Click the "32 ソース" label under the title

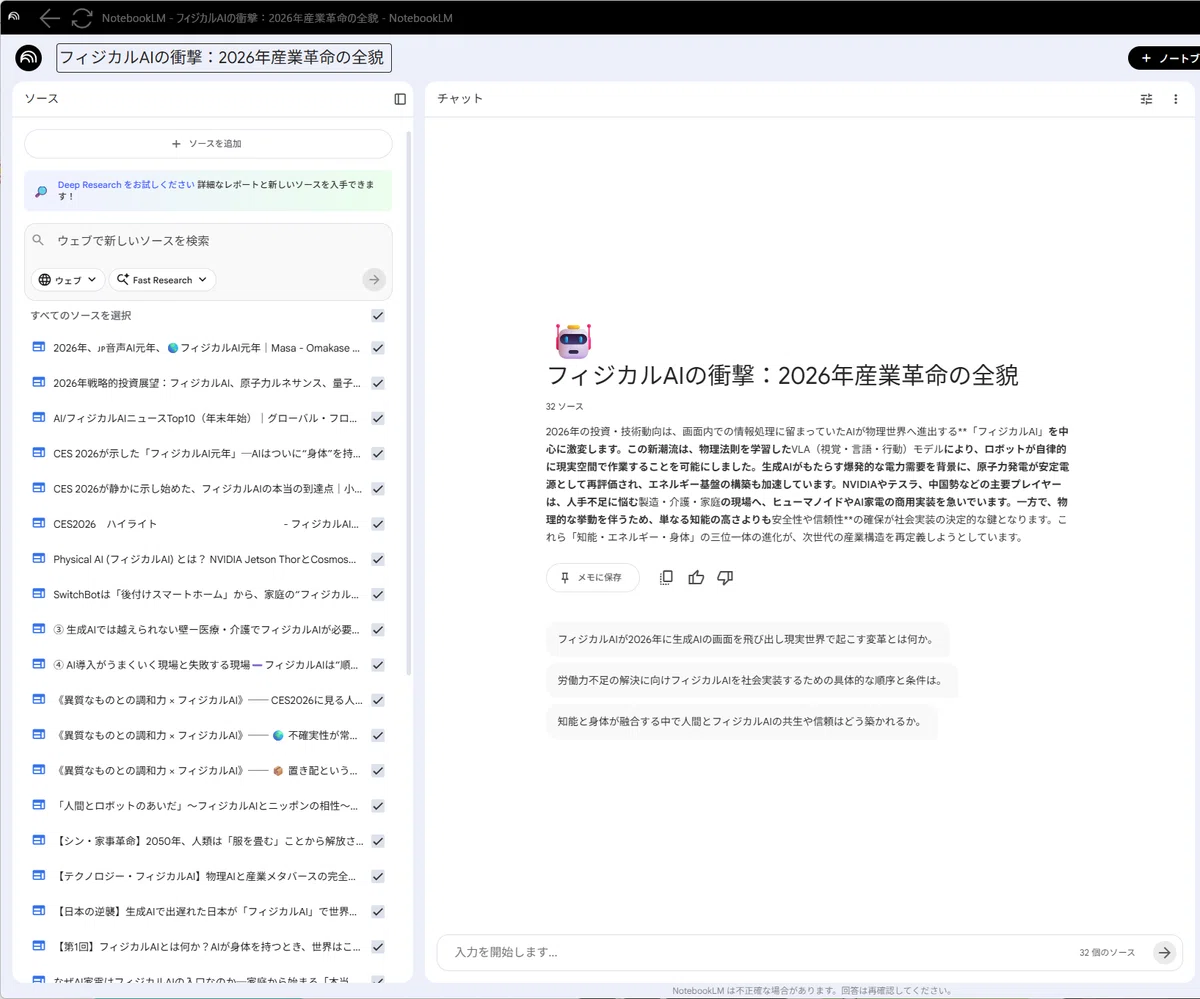(565, 407)
